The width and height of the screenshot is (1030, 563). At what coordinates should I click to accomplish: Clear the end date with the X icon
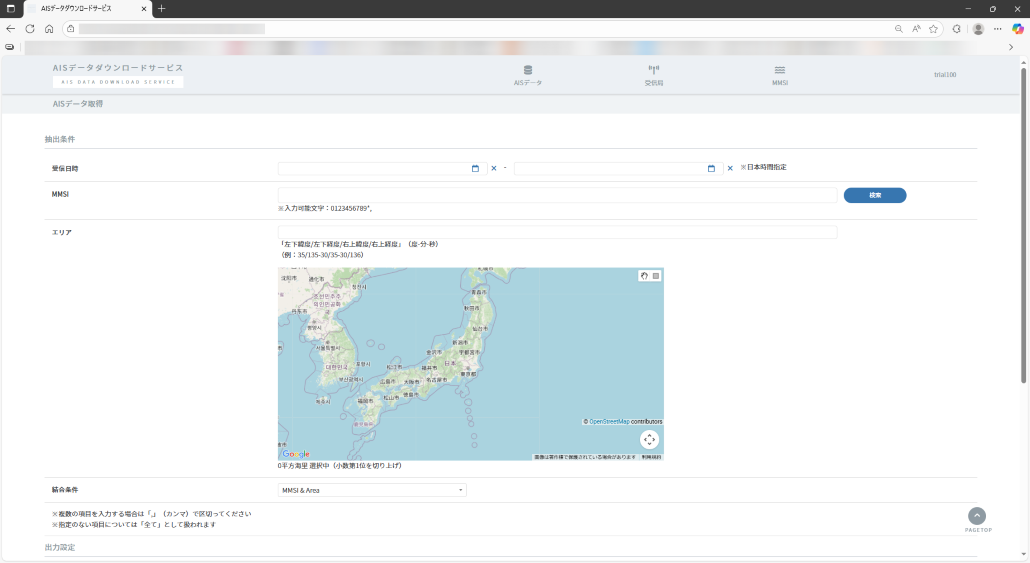(730, 168)
